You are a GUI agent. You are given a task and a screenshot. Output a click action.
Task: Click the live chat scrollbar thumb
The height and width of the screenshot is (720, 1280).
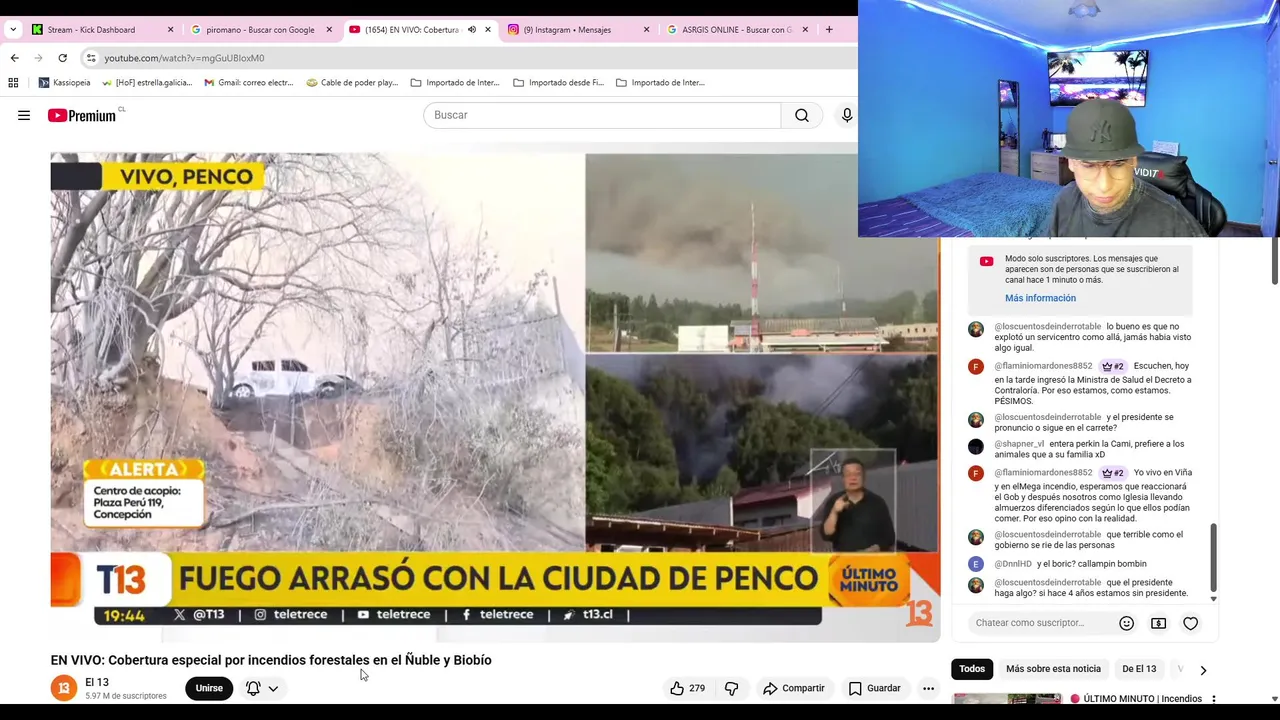[1214, 557]
